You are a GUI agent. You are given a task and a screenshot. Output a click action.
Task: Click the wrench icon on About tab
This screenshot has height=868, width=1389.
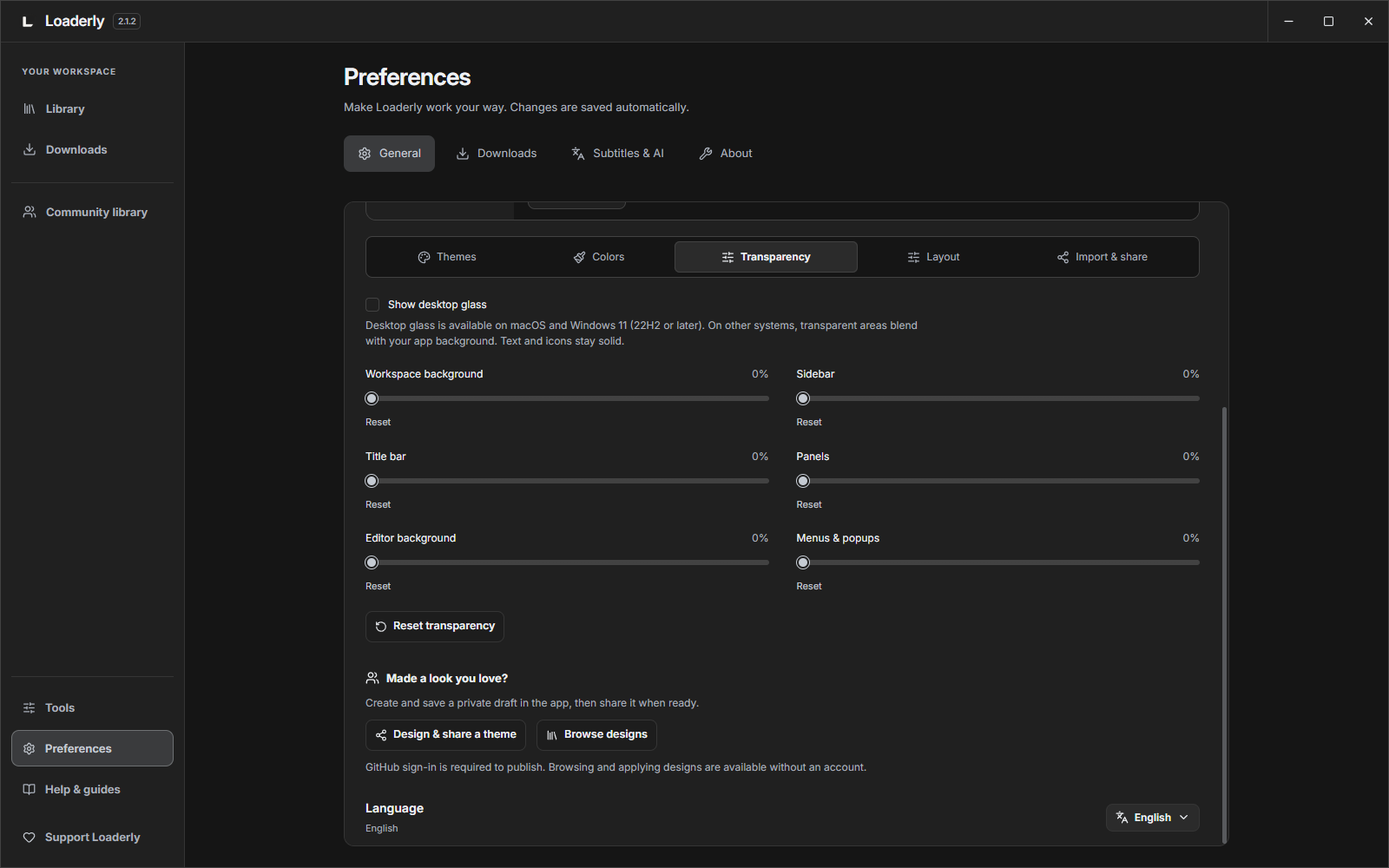(x=706, y=153)
